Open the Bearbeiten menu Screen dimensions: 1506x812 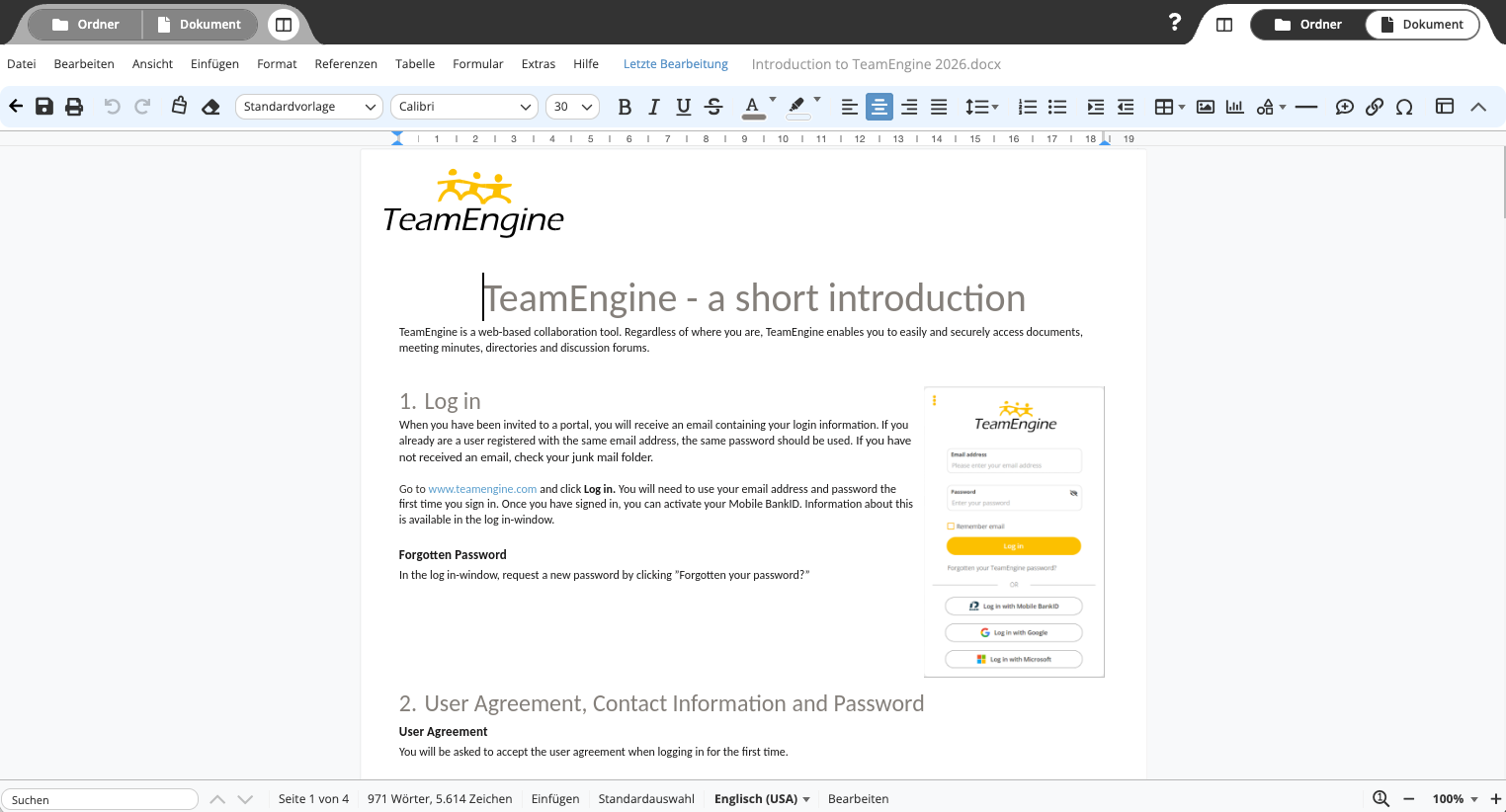pos(84,64)
